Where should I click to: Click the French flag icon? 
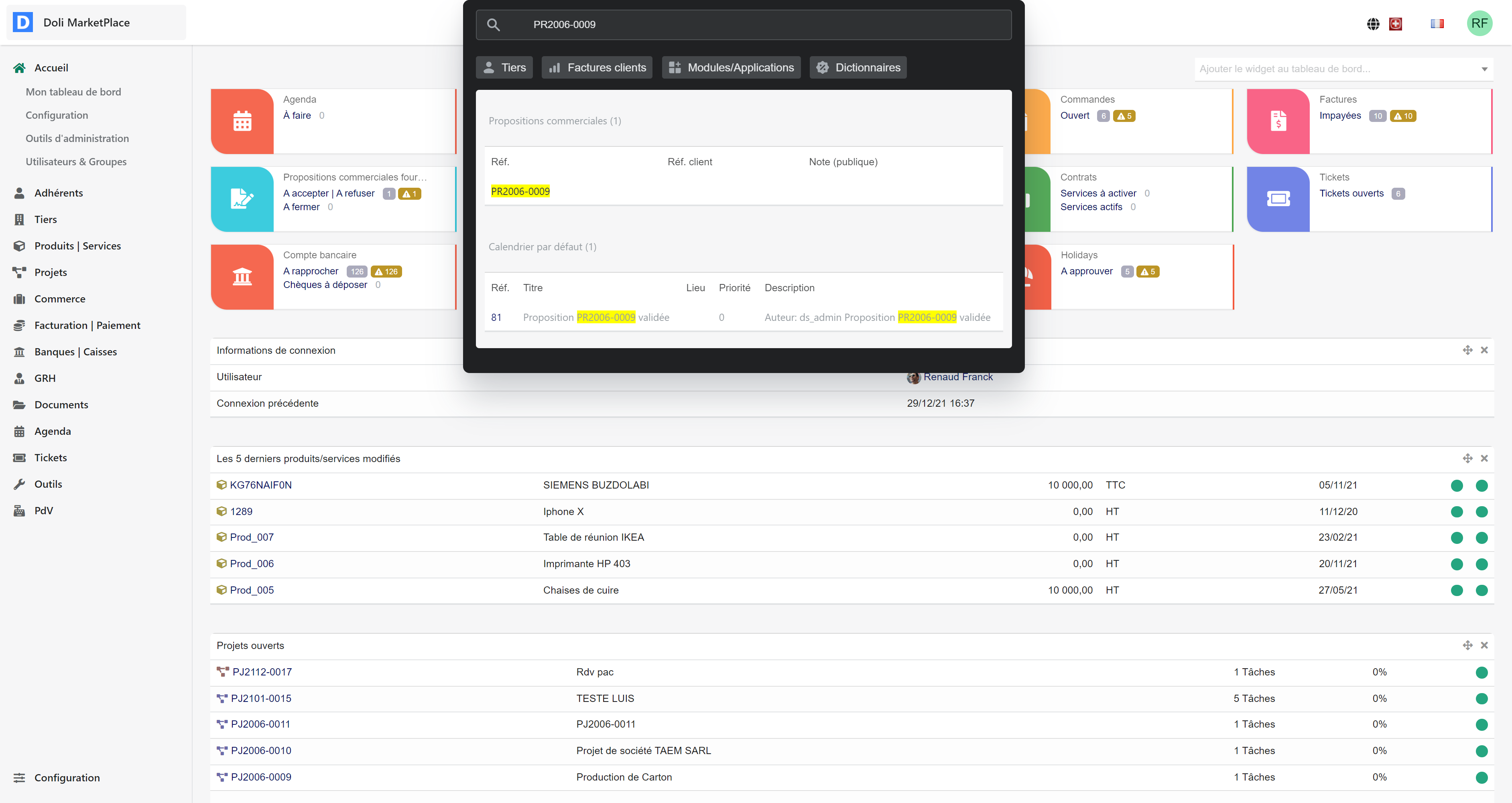1437,24
